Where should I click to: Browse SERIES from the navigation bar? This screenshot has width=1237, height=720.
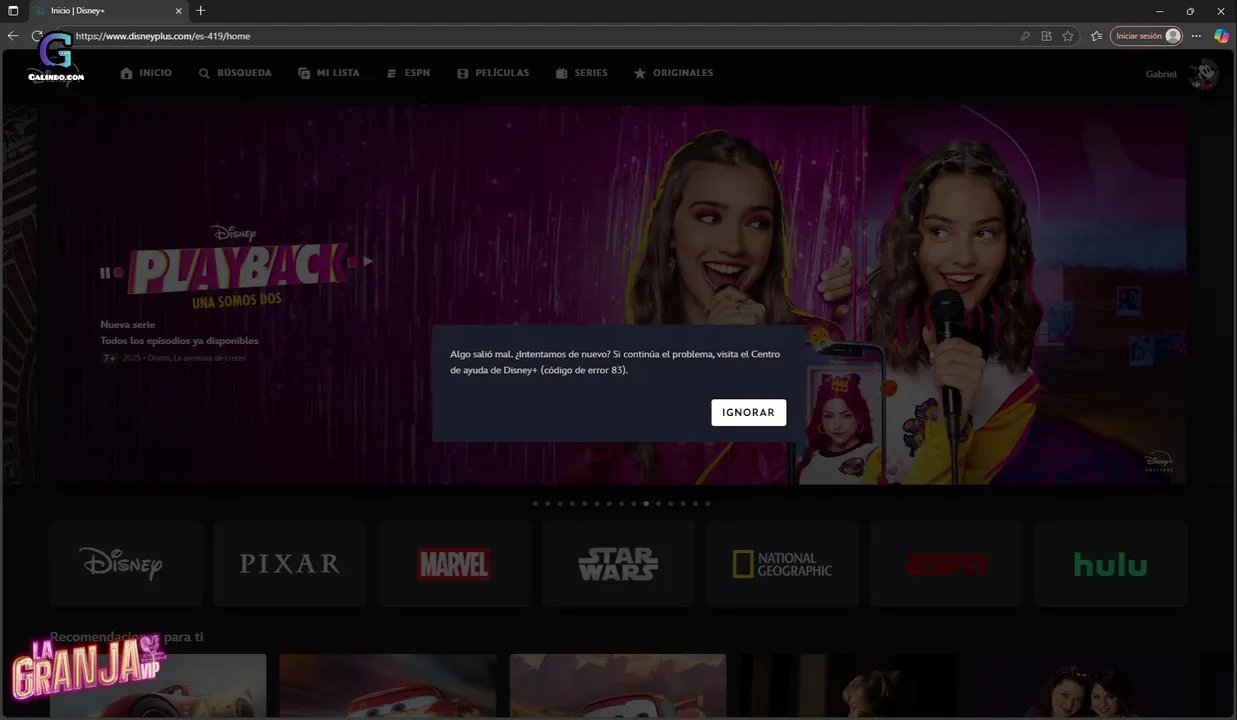pos(581,73)
